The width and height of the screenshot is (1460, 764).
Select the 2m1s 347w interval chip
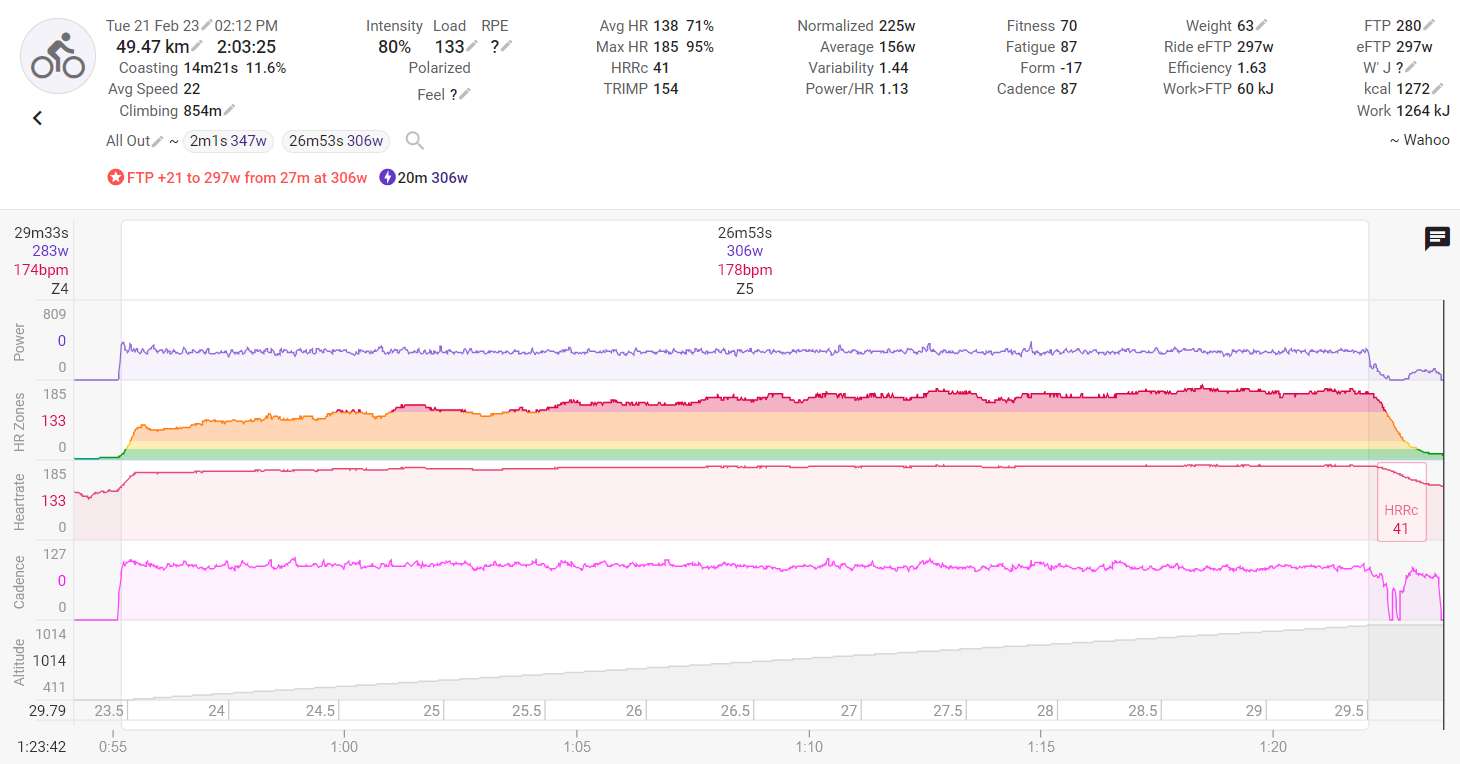(x=229, y=141)
